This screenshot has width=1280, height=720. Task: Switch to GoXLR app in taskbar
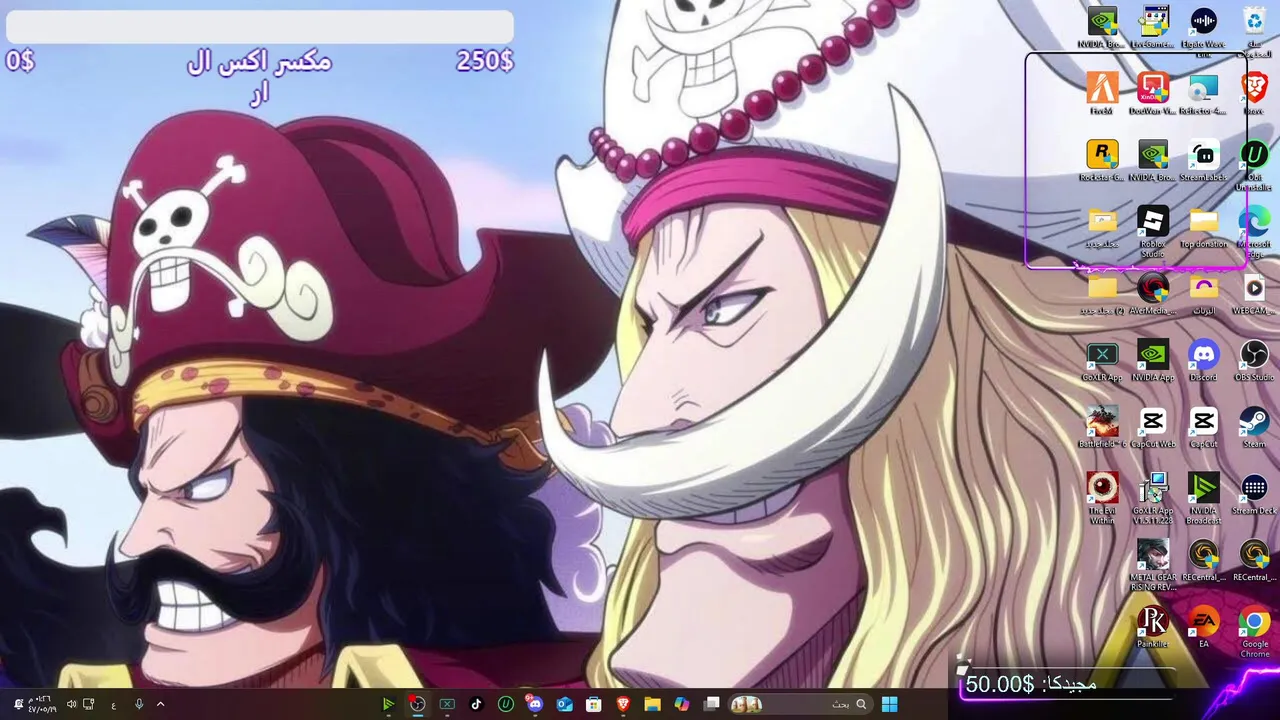click(x=447, y=704)
